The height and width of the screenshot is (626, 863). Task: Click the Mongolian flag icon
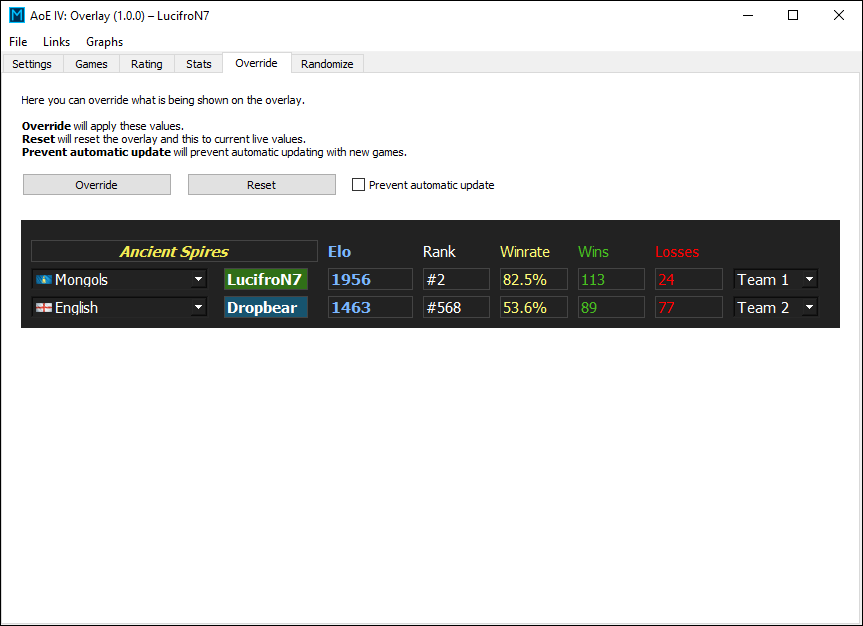[x=44, y=280]
